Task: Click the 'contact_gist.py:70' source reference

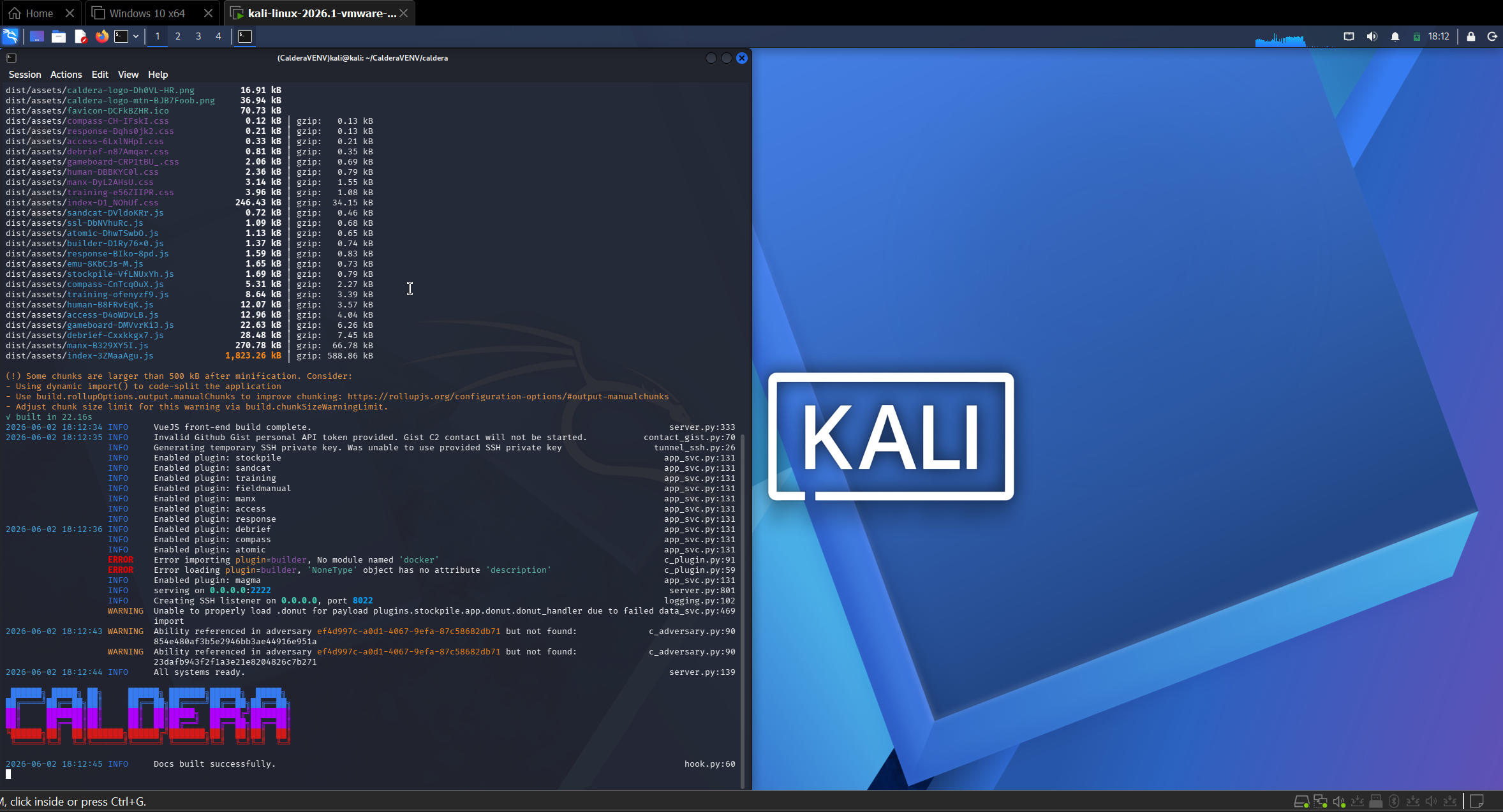Action: point(690,438)
